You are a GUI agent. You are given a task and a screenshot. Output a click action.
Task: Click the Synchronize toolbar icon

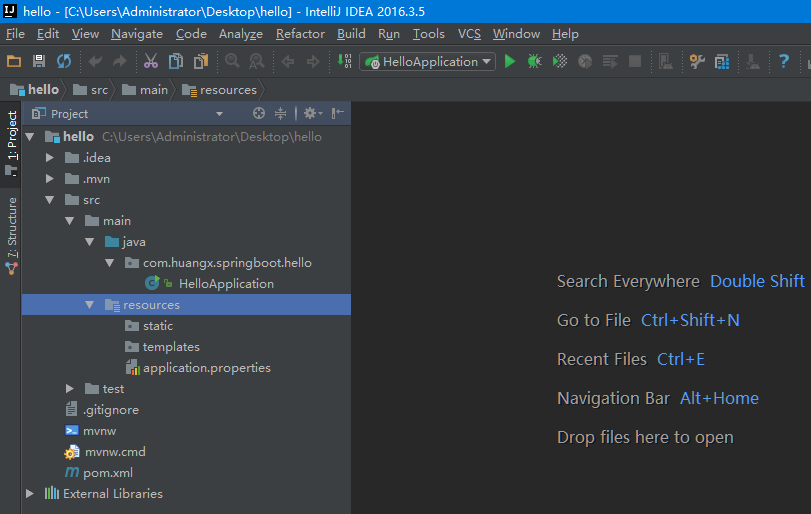[x=64, y=62]
